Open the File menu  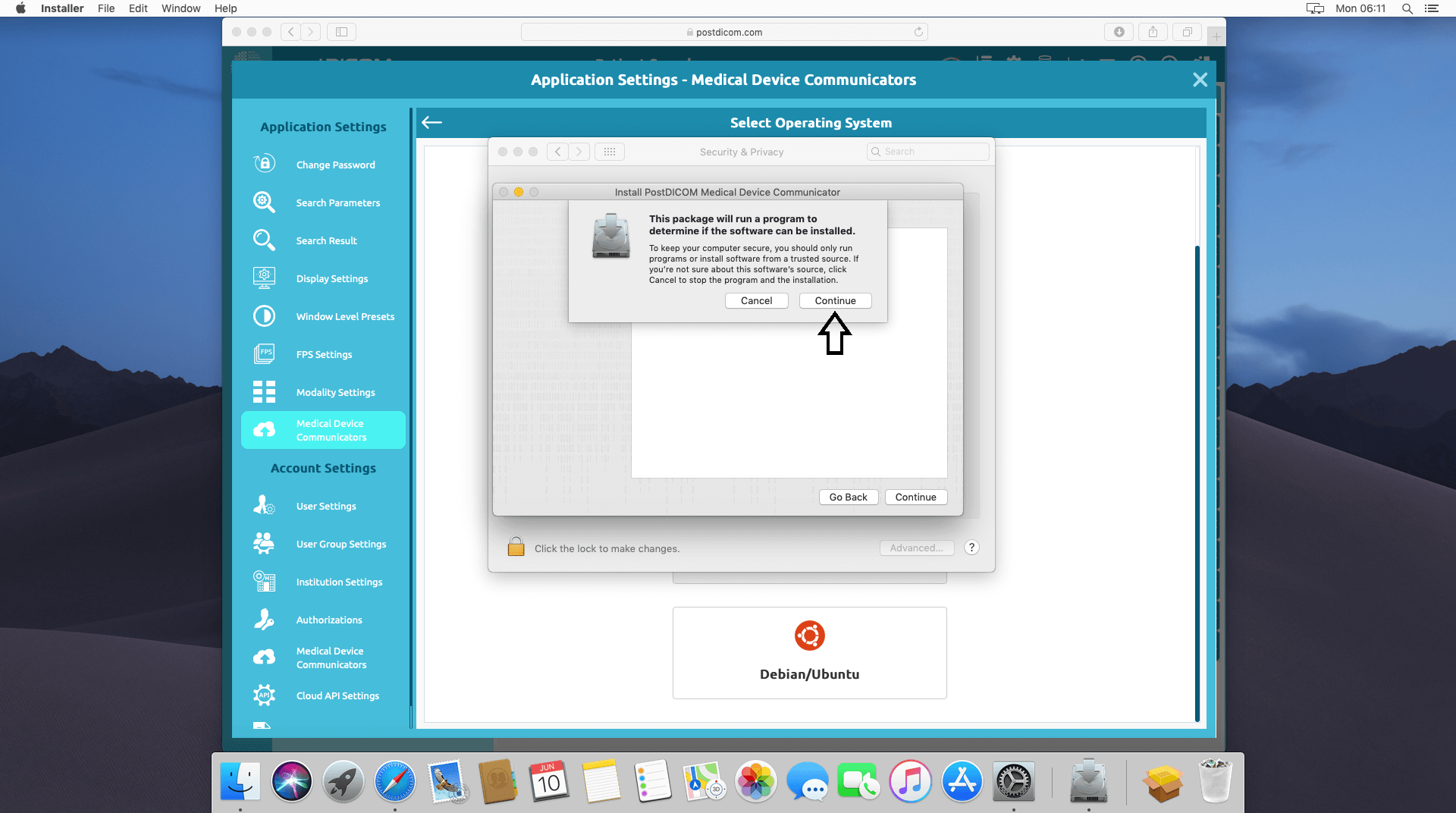pyautogui.click(x=106, y=8)
